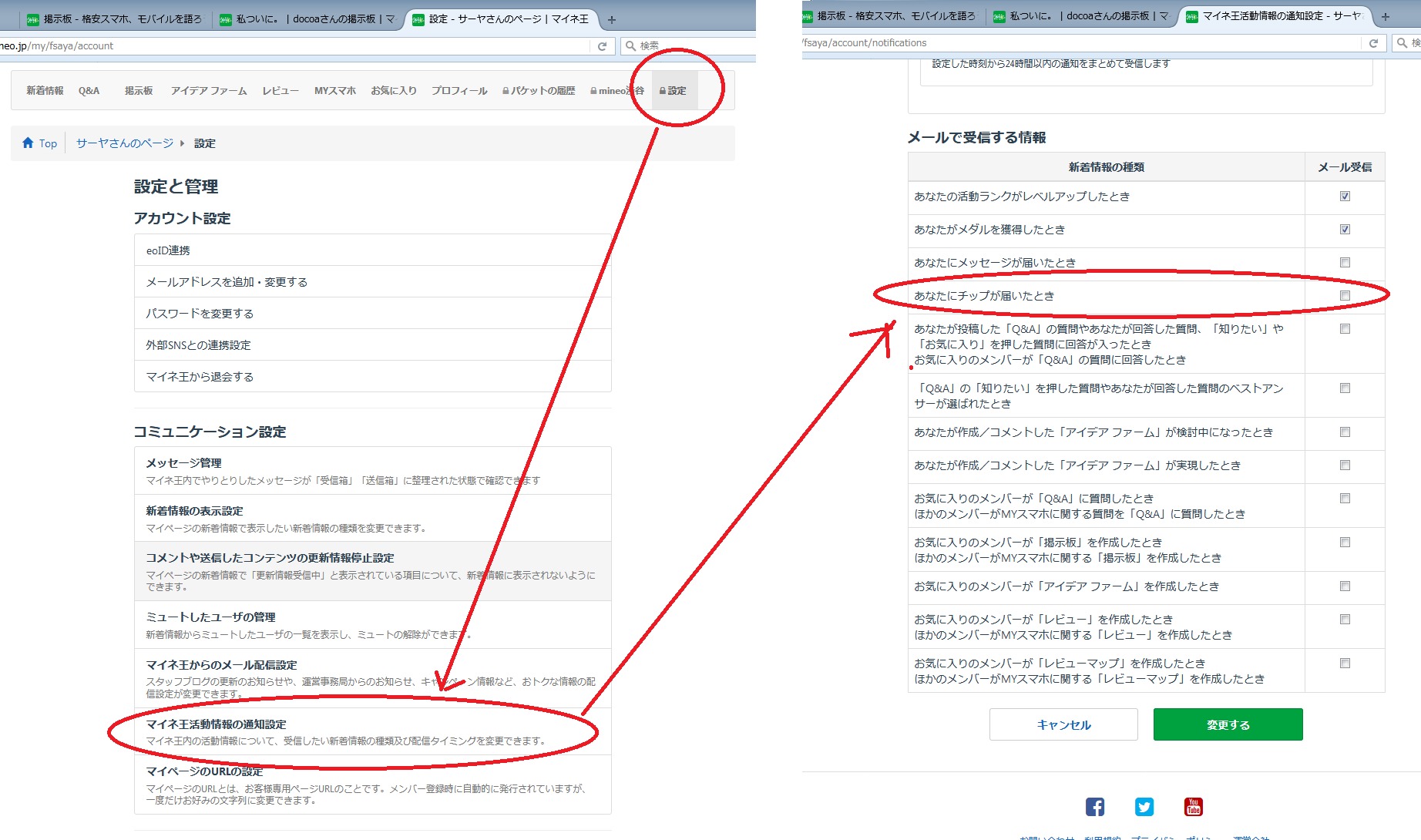Open the 設定 tab in navigation
This screenshot has height=840, width=1421.
coord(674,91)
